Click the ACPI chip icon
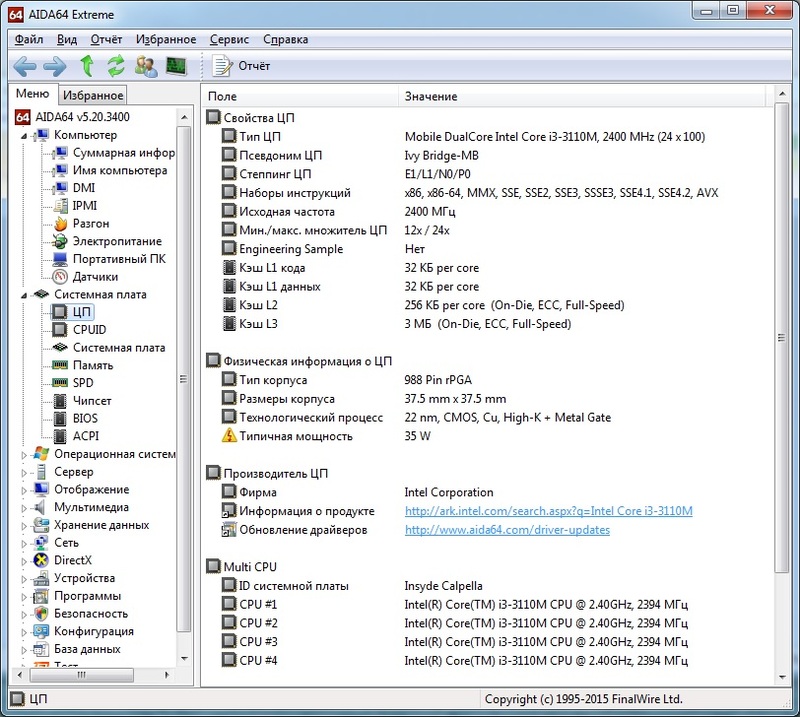Image resolution: width=800 pixels, height=717 pixels. pyautogui.click(x=60, y=436)
